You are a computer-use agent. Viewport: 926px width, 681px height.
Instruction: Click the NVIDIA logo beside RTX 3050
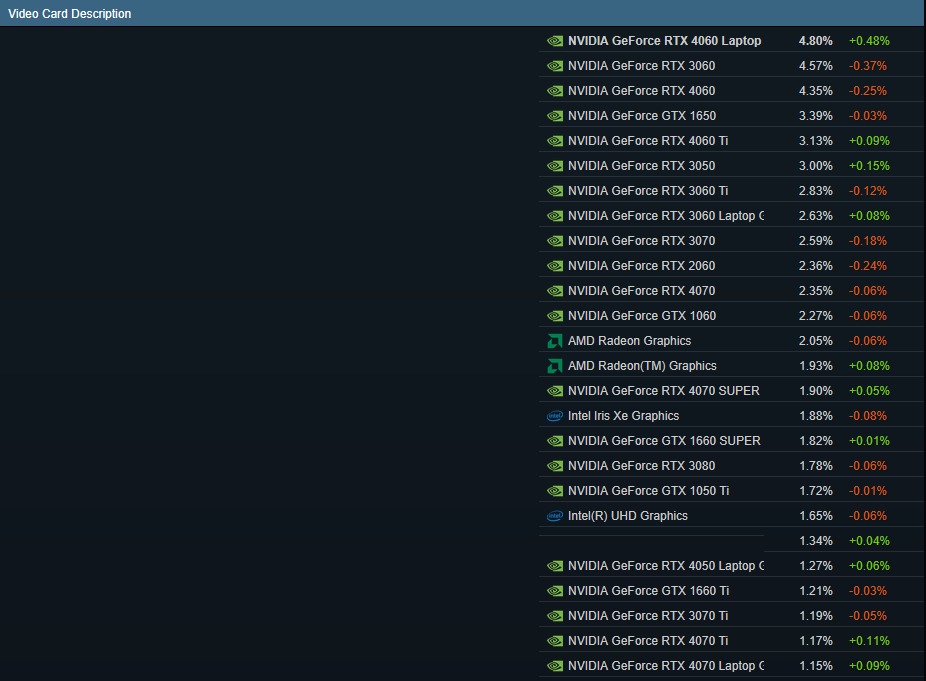555,166
